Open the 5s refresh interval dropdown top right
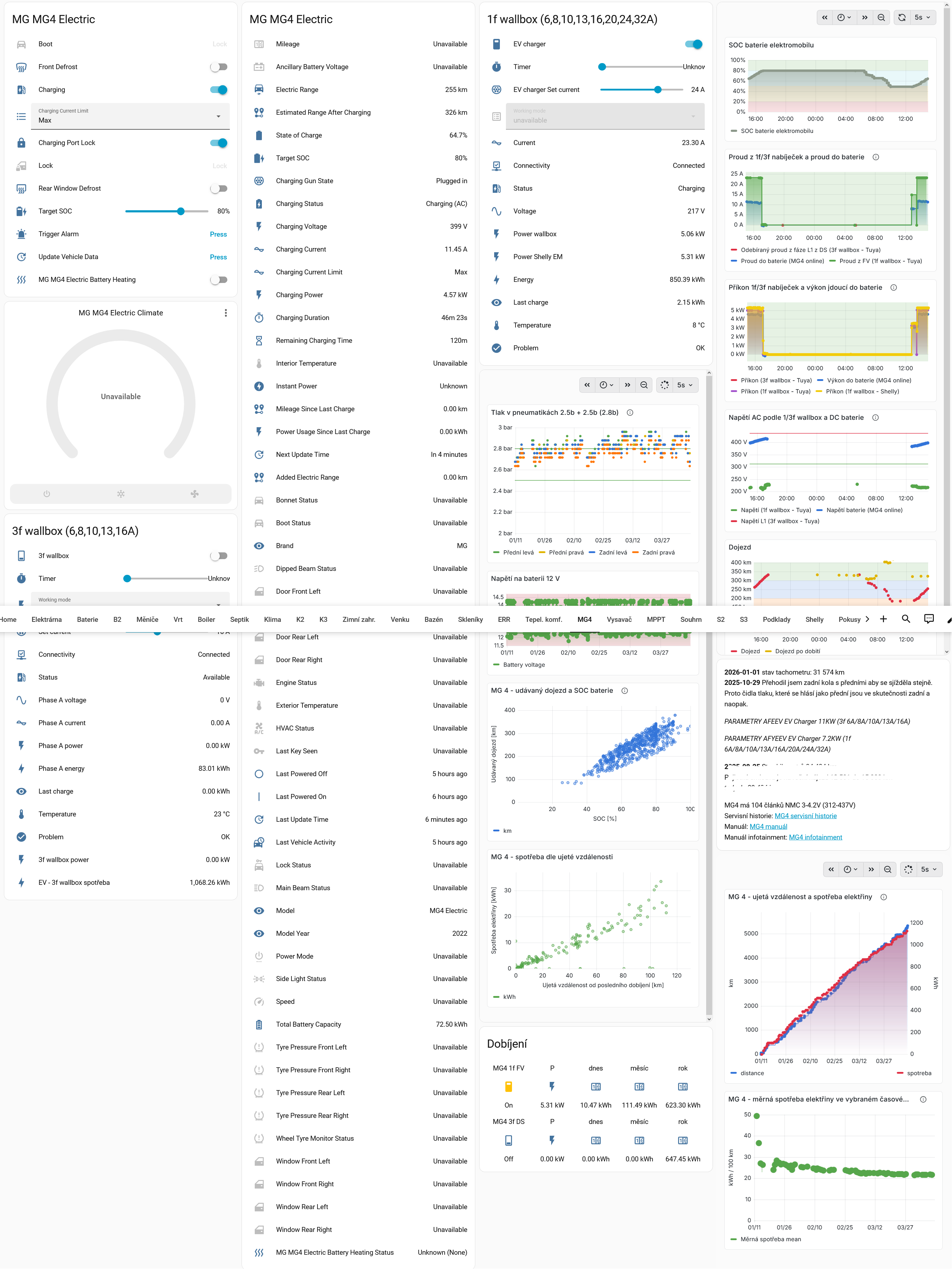Image resolution: width=952 pixels, height=1269 pixels. pyautogui.click(x=922, y=17)
